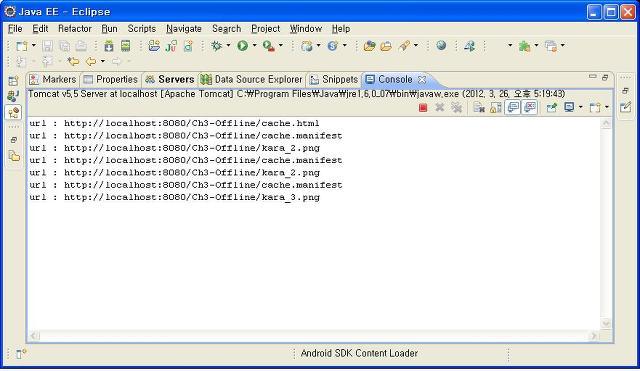This screenshot has width=640, height=371.
Task: Click the new Android project wizard icon
Action: [x=154, y=46]
